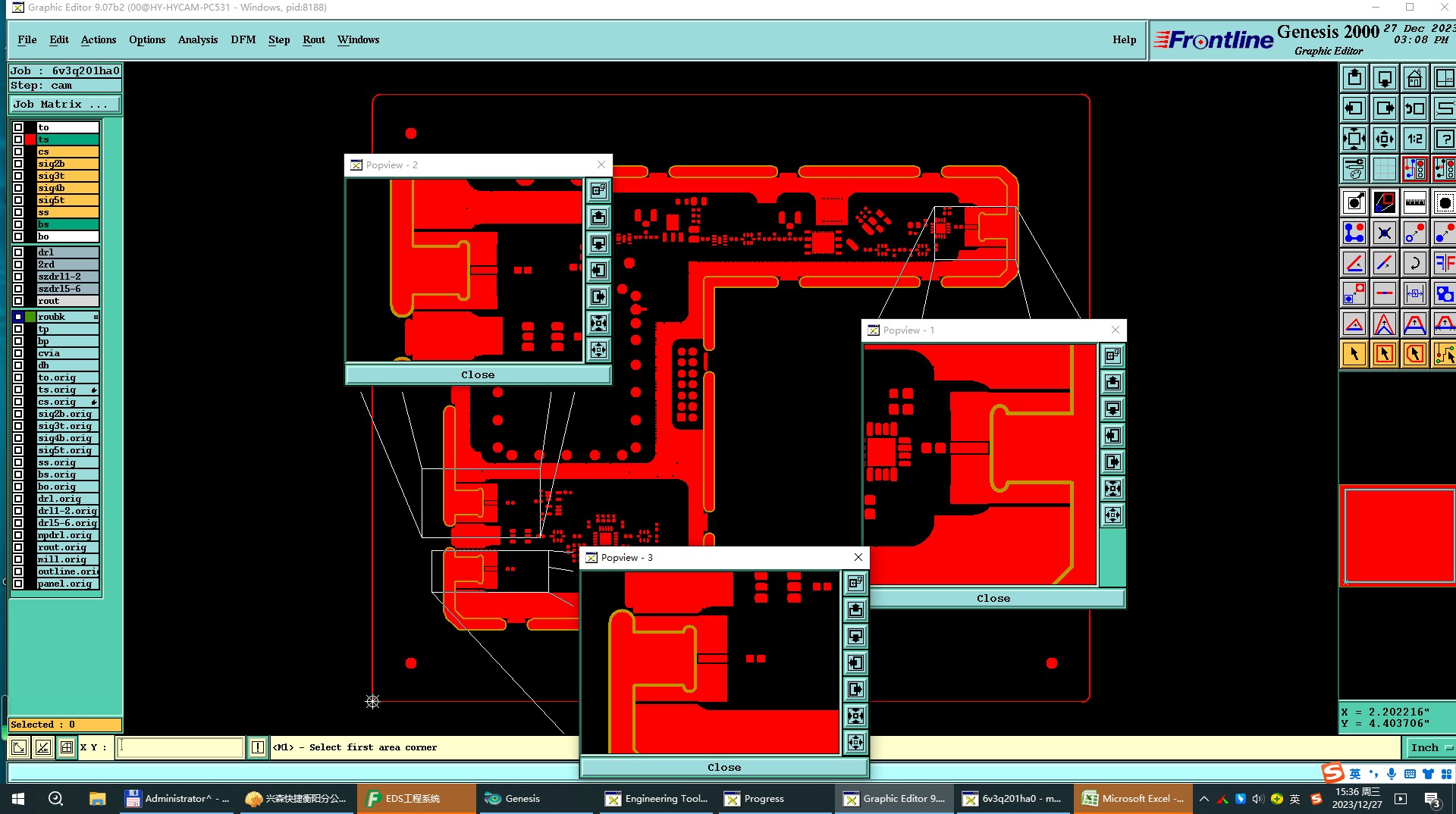1456x814 pixels.
Task: Click Popview - 1 pan up icon
Action: pos(1112,382)
